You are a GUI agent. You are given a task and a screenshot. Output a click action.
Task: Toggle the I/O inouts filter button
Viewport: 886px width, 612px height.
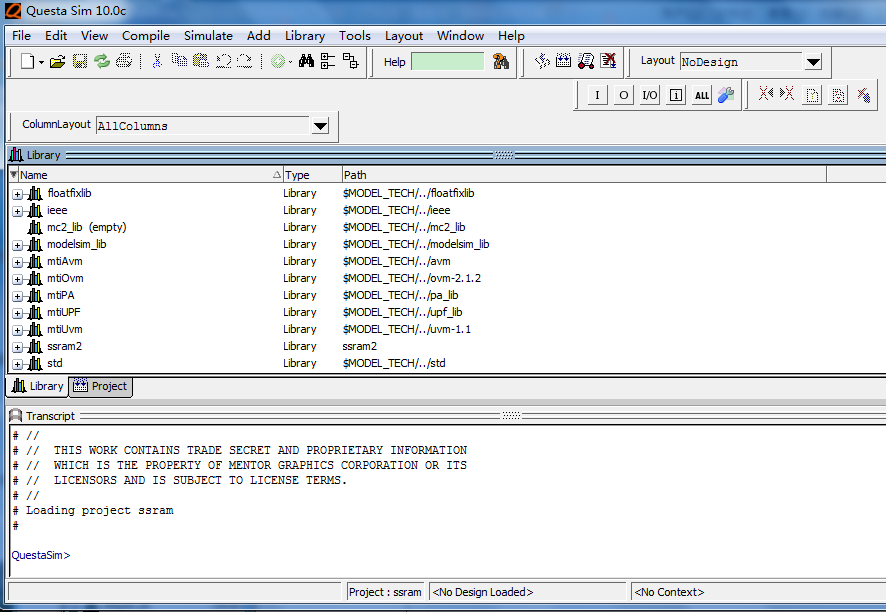pos(650,95)
